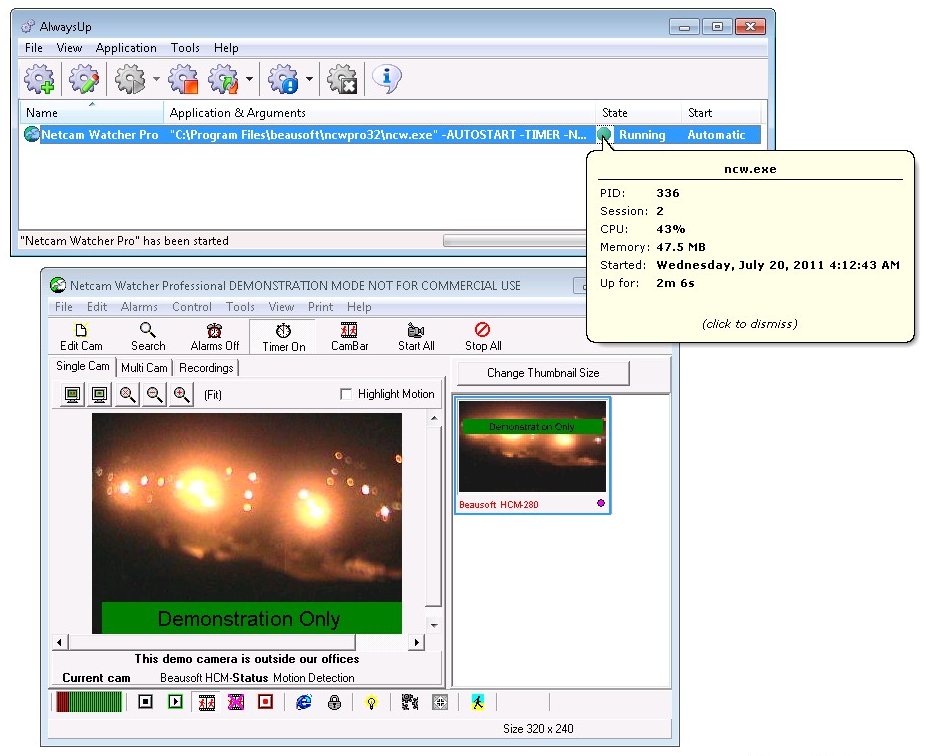Open the About info speech-bubble icon in AlwaysUp

(x=387, y=79)
